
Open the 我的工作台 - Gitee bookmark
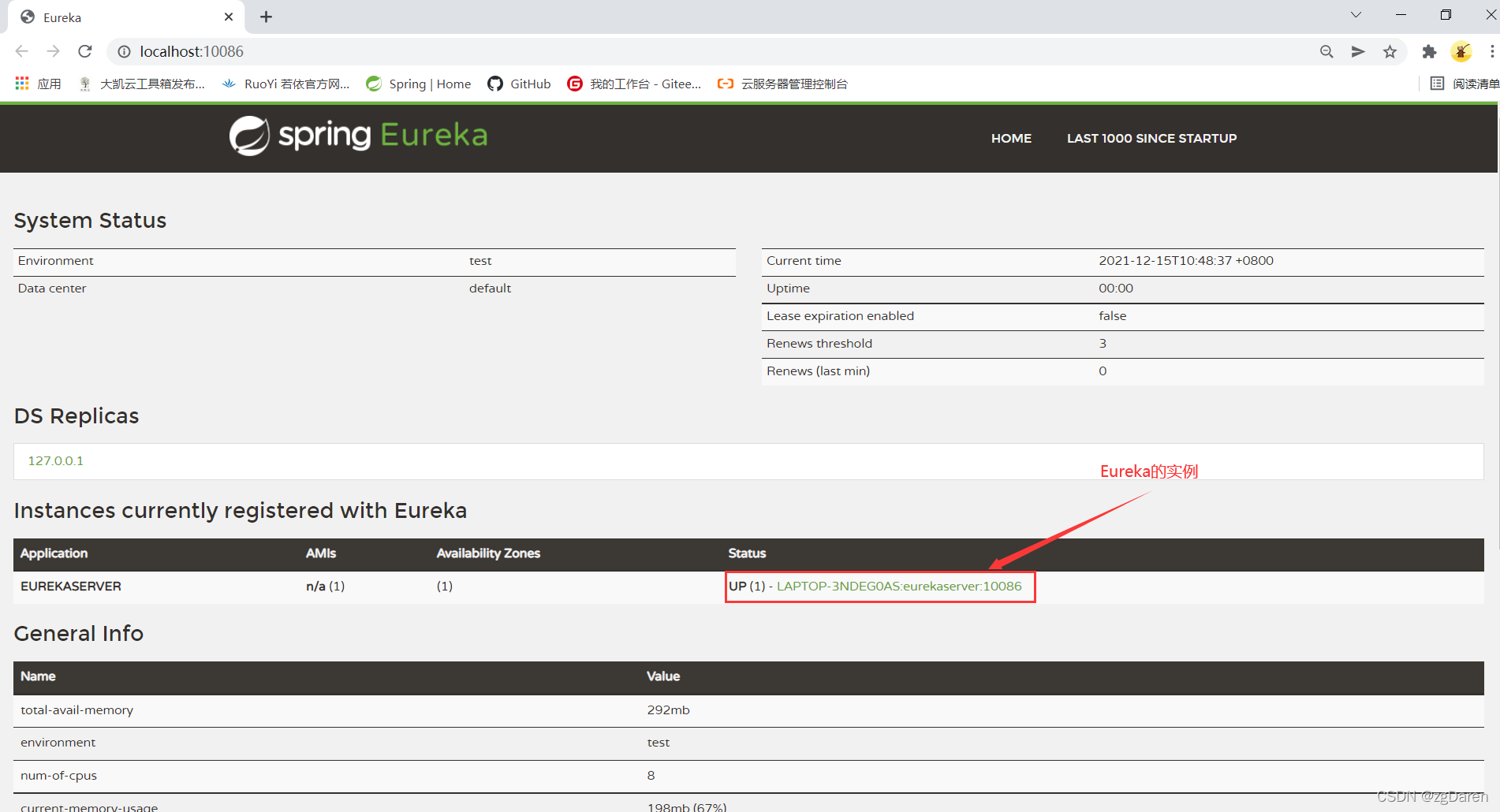pos(634,84)
